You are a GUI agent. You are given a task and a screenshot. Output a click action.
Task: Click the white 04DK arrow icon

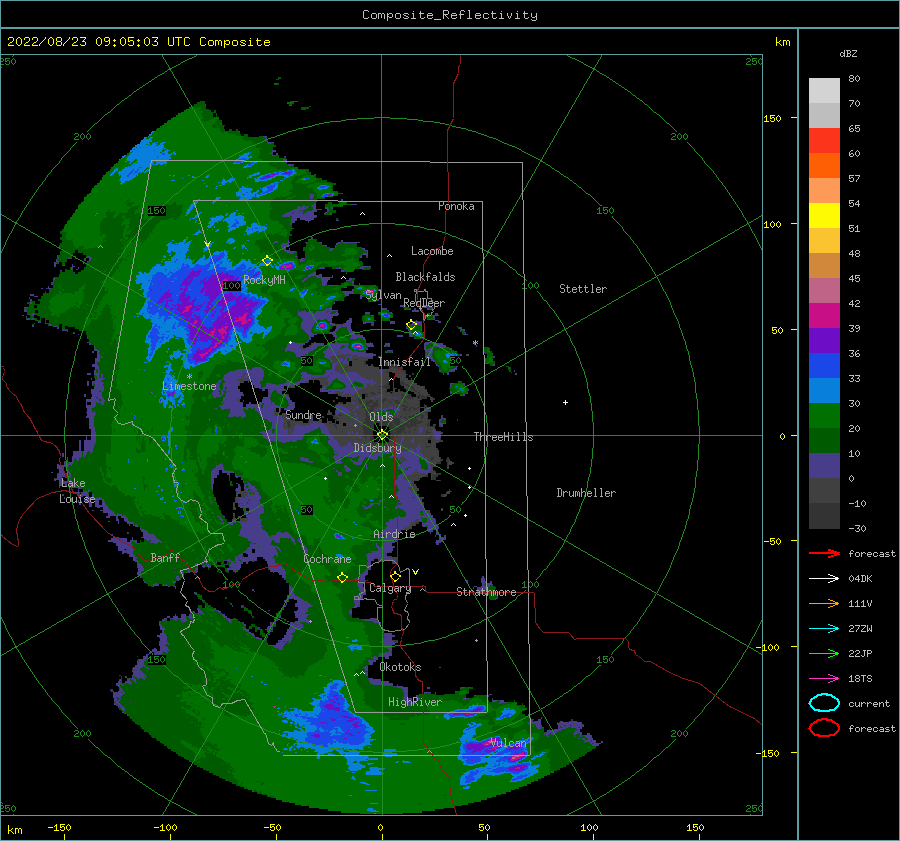(824, 578)
